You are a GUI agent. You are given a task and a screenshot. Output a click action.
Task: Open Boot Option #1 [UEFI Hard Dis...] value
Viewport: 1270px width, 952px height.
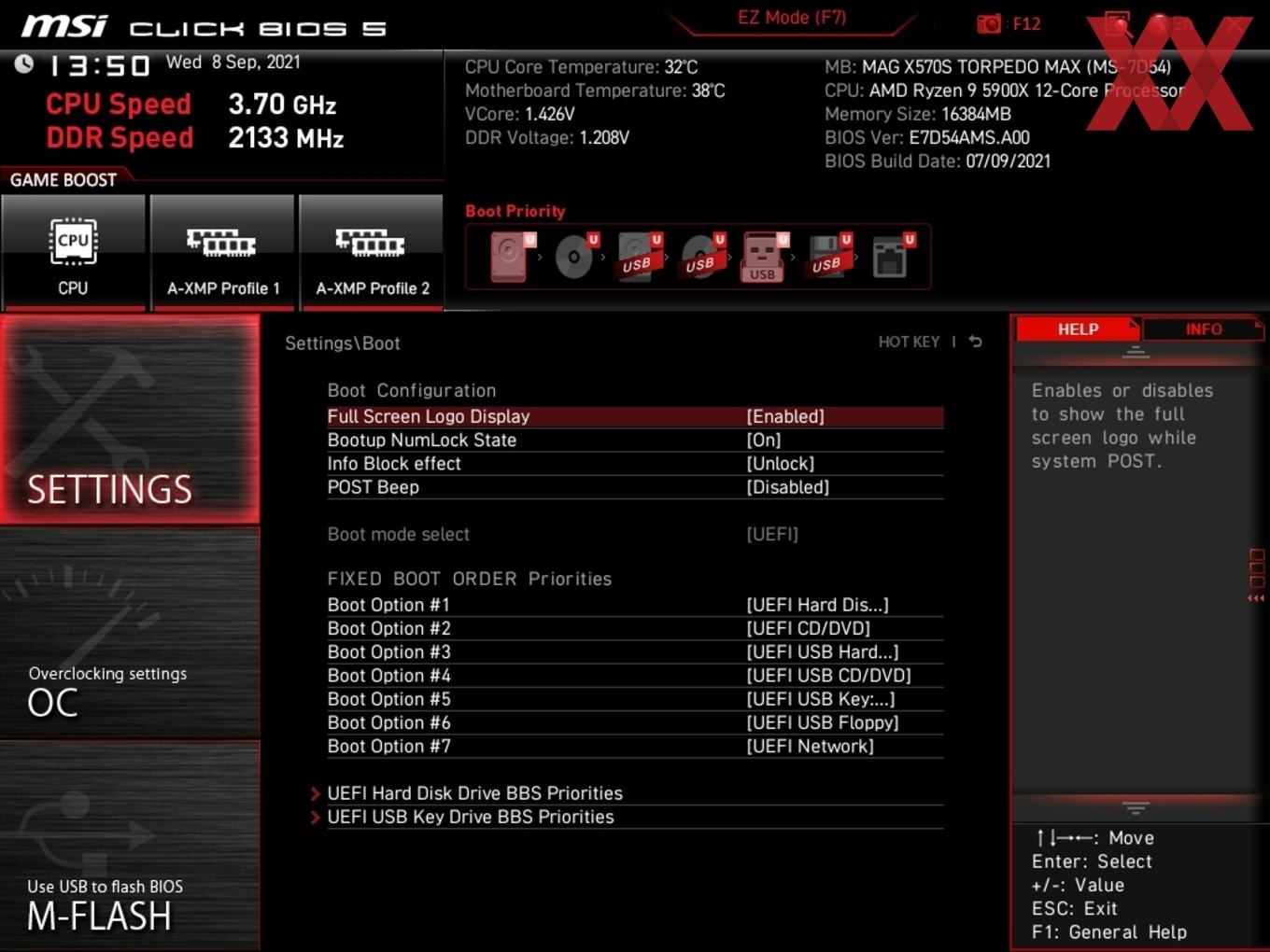[818, 605]
